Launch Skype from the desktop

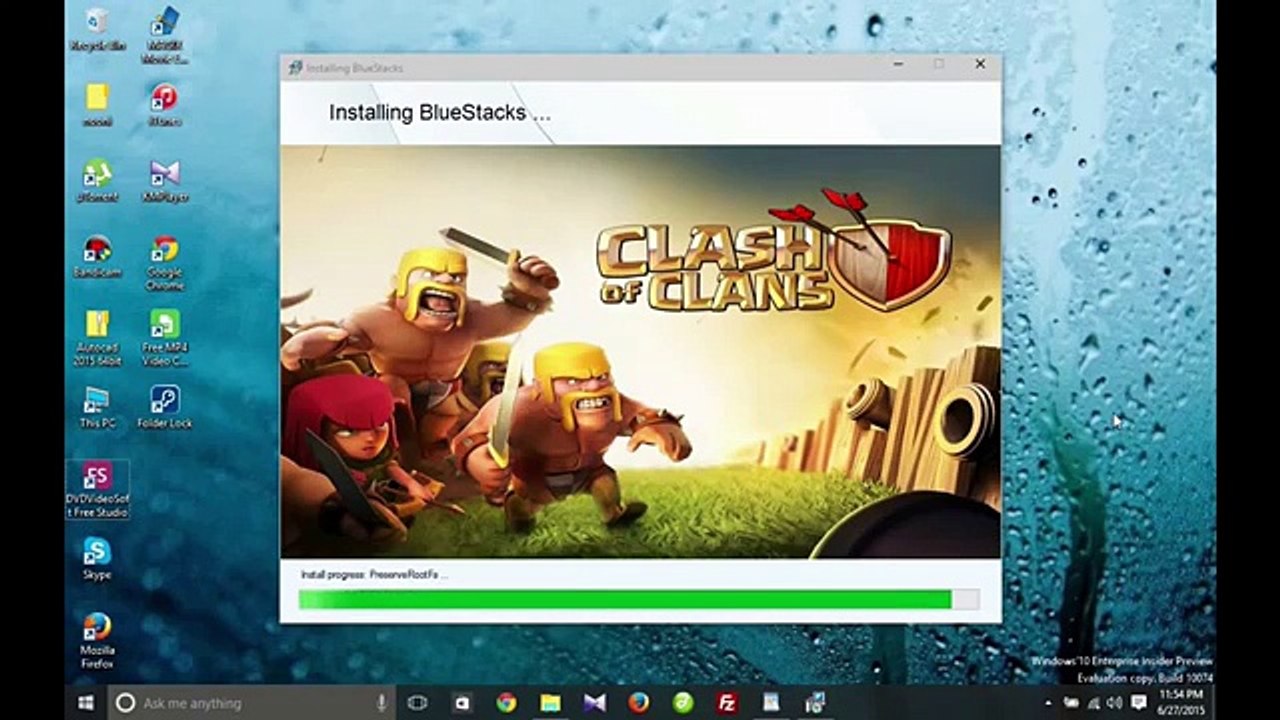[97, 558]
